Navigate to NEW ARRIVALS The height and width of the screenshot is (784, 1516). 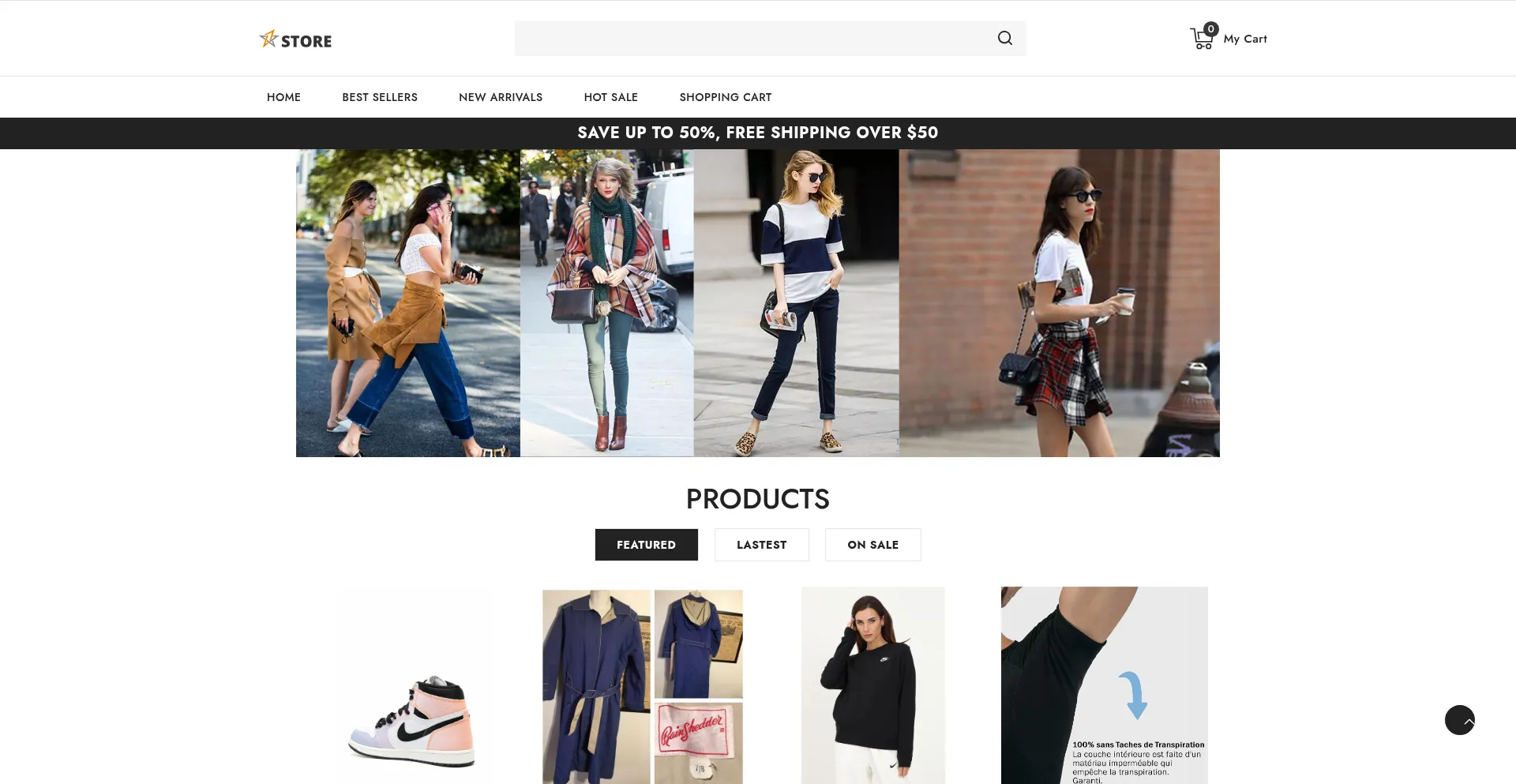click(x=501, y=97)
